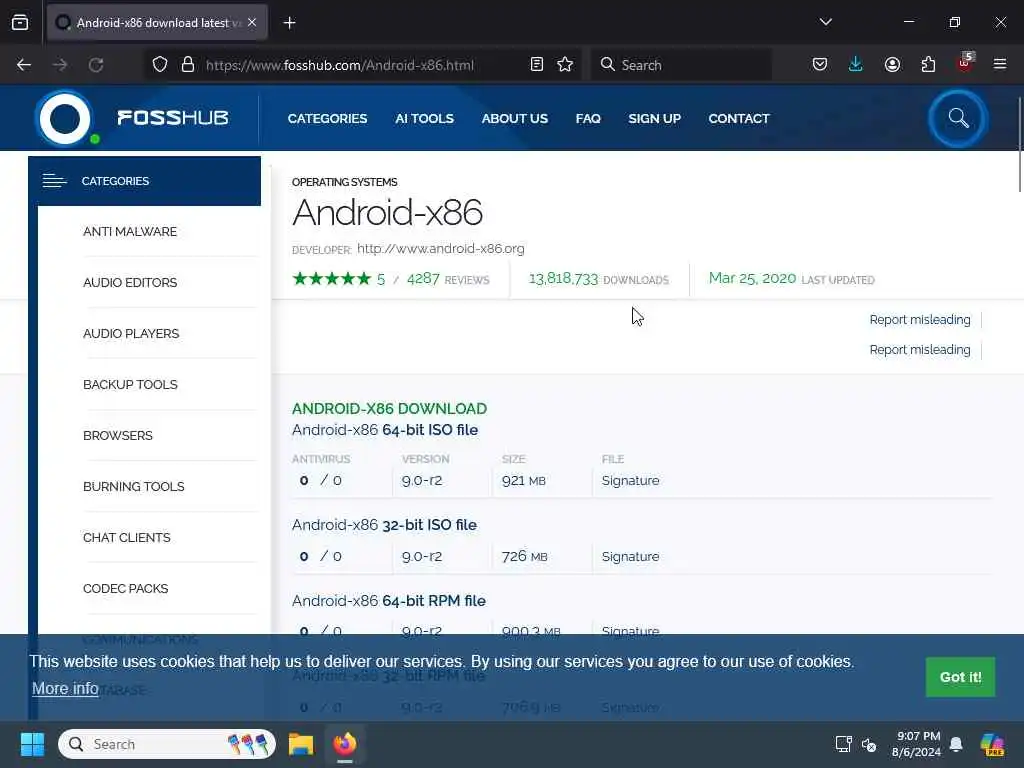The image size is (1024, 768).
Task: Open the SIGN UP nav item
Action: (654, 118)
